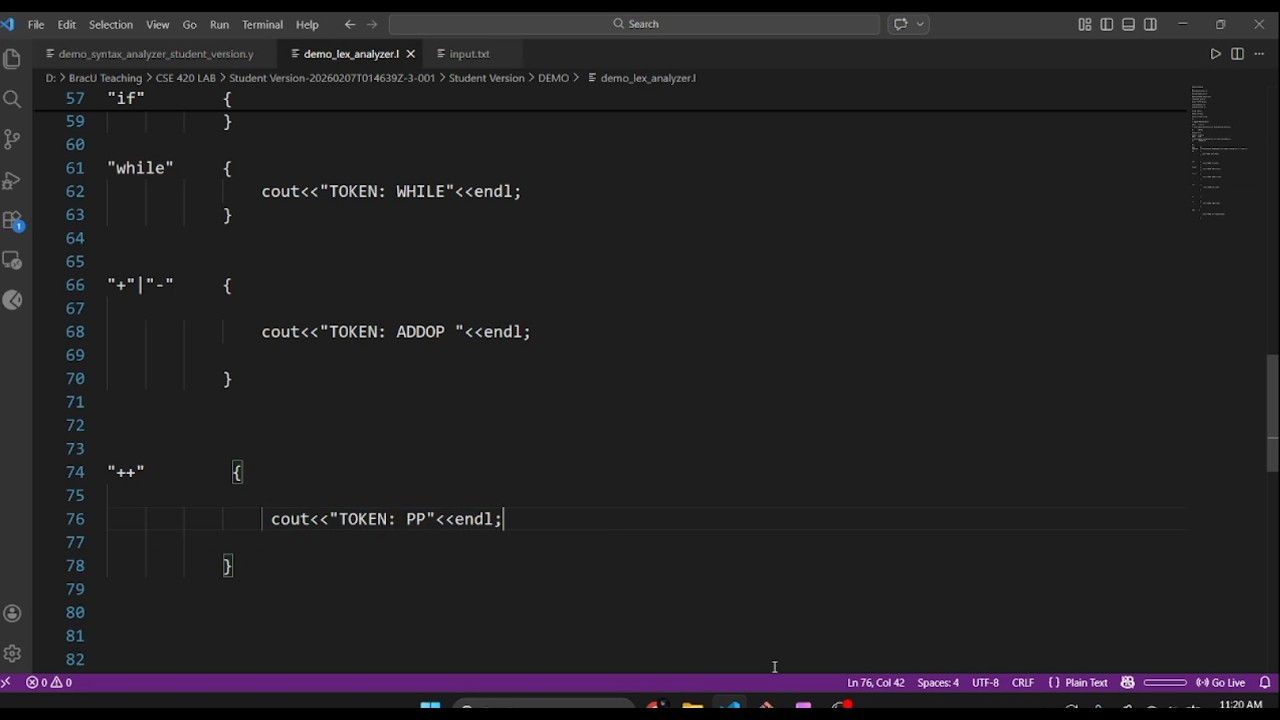Viewport: 1280px width, 720px height.
Task: Open the Student Version-20260207 breadcrumb
Action: tap(332, 78)
